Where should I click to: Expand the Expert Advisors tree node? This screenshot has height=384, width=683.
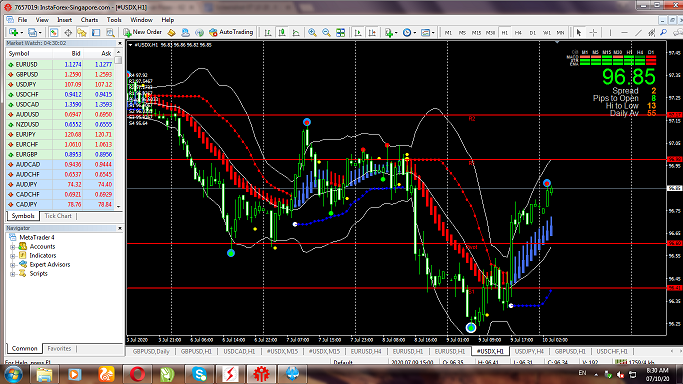pyautogui.click(x=13, y=265)
